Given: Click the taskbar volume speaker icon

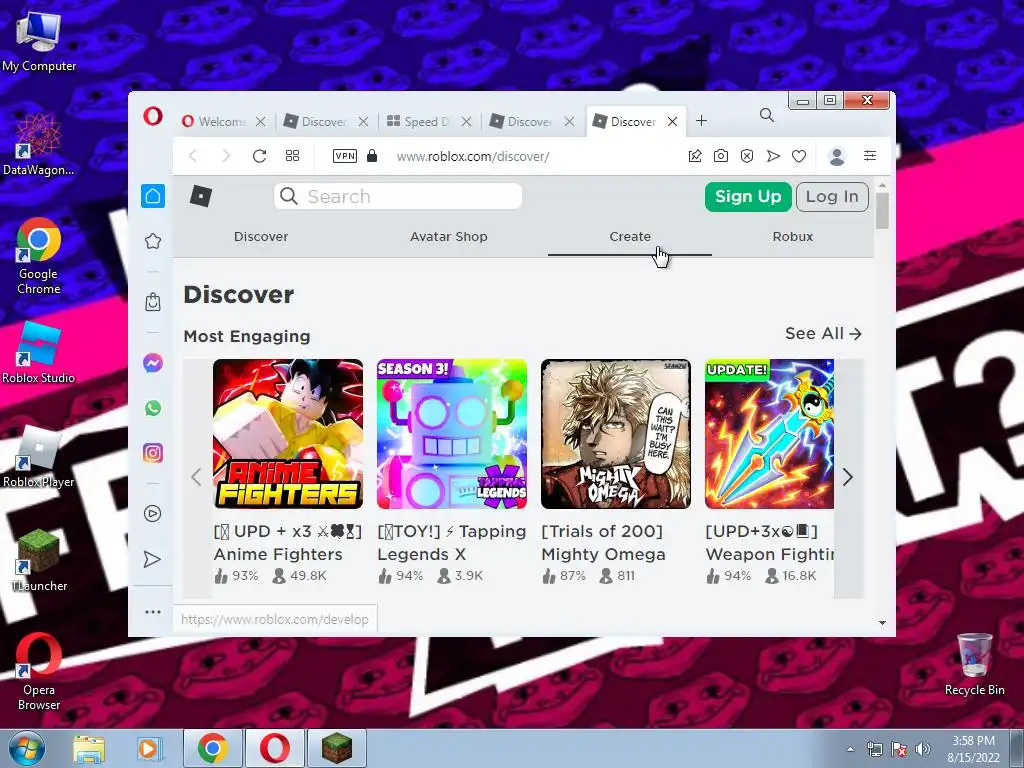Looking at the screenshot, I should click(x=922, y=749).
